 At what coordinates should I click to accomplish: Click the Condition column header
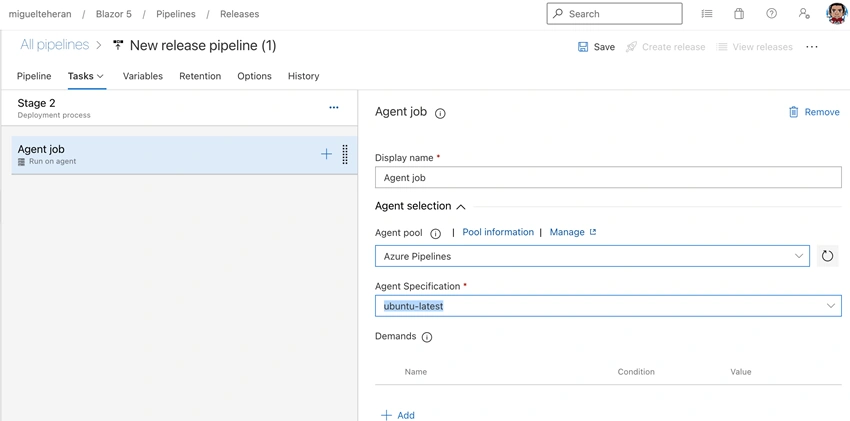(636, 372)
